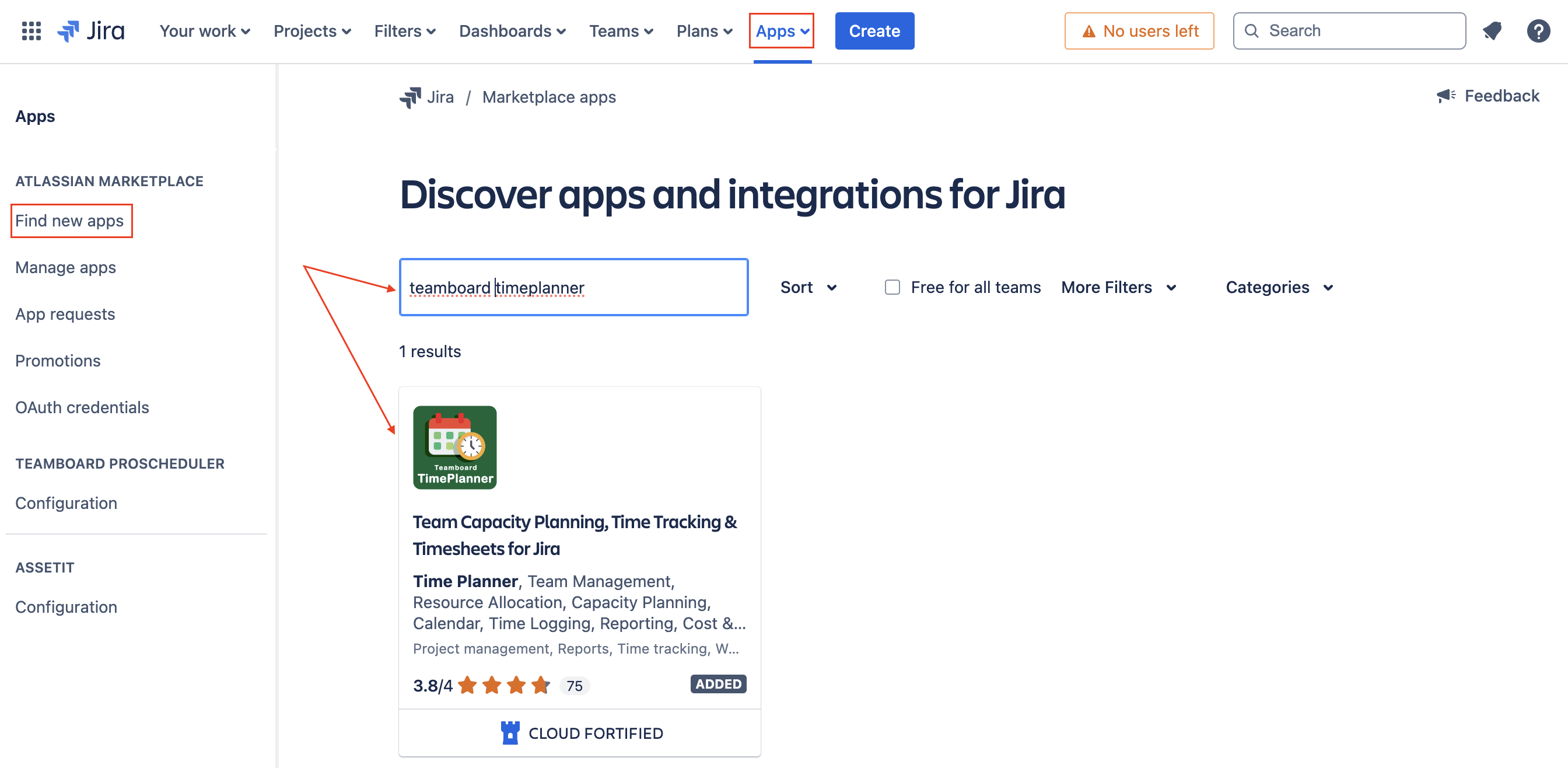This screenshot has width=1568, height=768.
Task: Click the Cloud Fortified castle icon
Action: (x=510, y=732)
